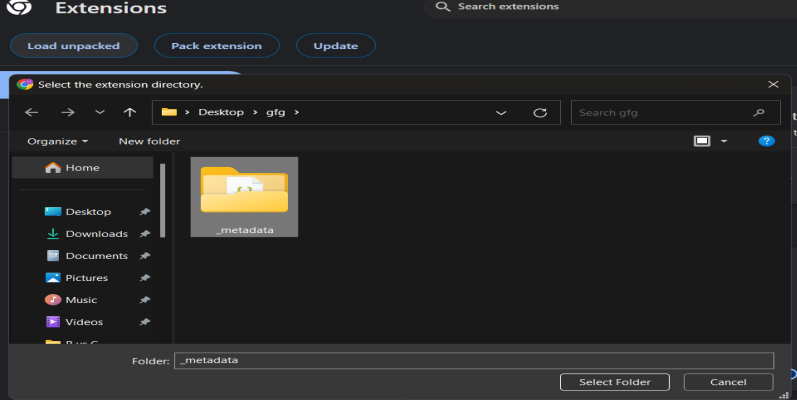Select Music in the navigation pane
This screenshot has height=402, width=797.
pyautogui.click(x=82, y=300)
